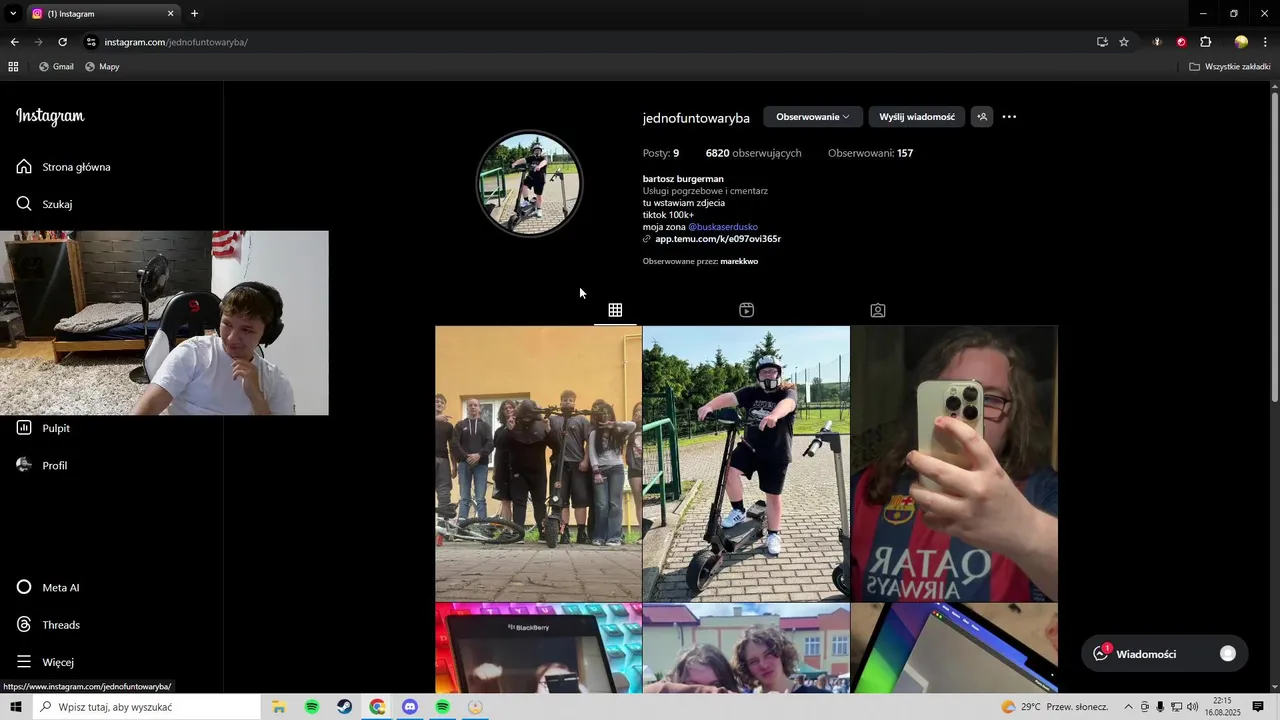Open Discord from taskbar
This screenshot has width=1280, height=720.
click(x=410, y=707)
